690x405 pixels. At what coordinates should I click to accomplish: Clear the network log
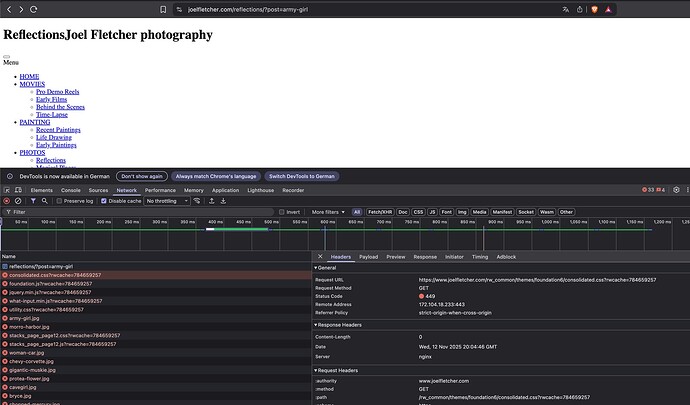(18, 201)
